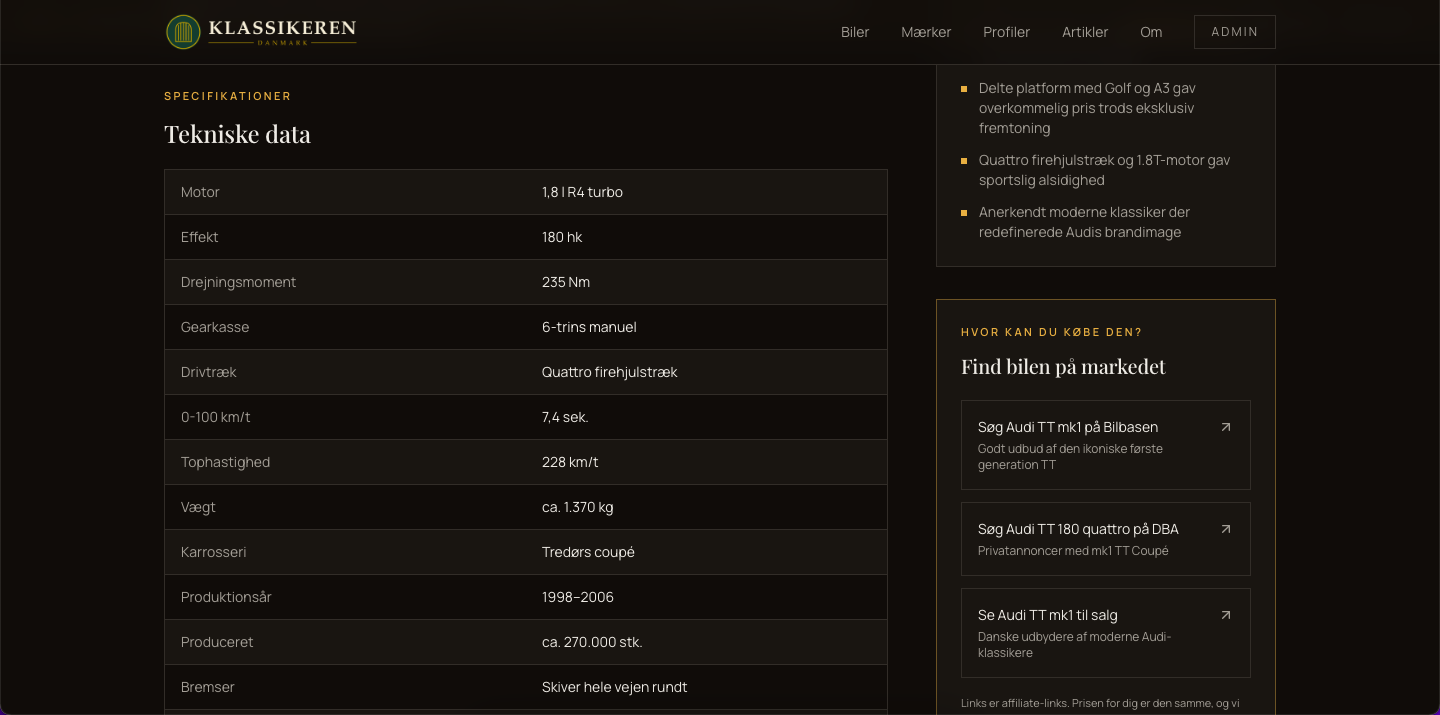Click the Produceret value 'ca. 270.000 stk.'

pyautogui.click(x=592, y=642)
